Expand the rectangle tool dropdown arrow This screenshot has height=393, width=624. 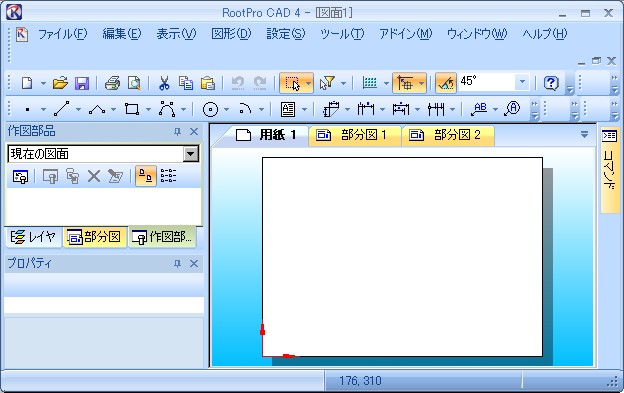coord(148,109)
